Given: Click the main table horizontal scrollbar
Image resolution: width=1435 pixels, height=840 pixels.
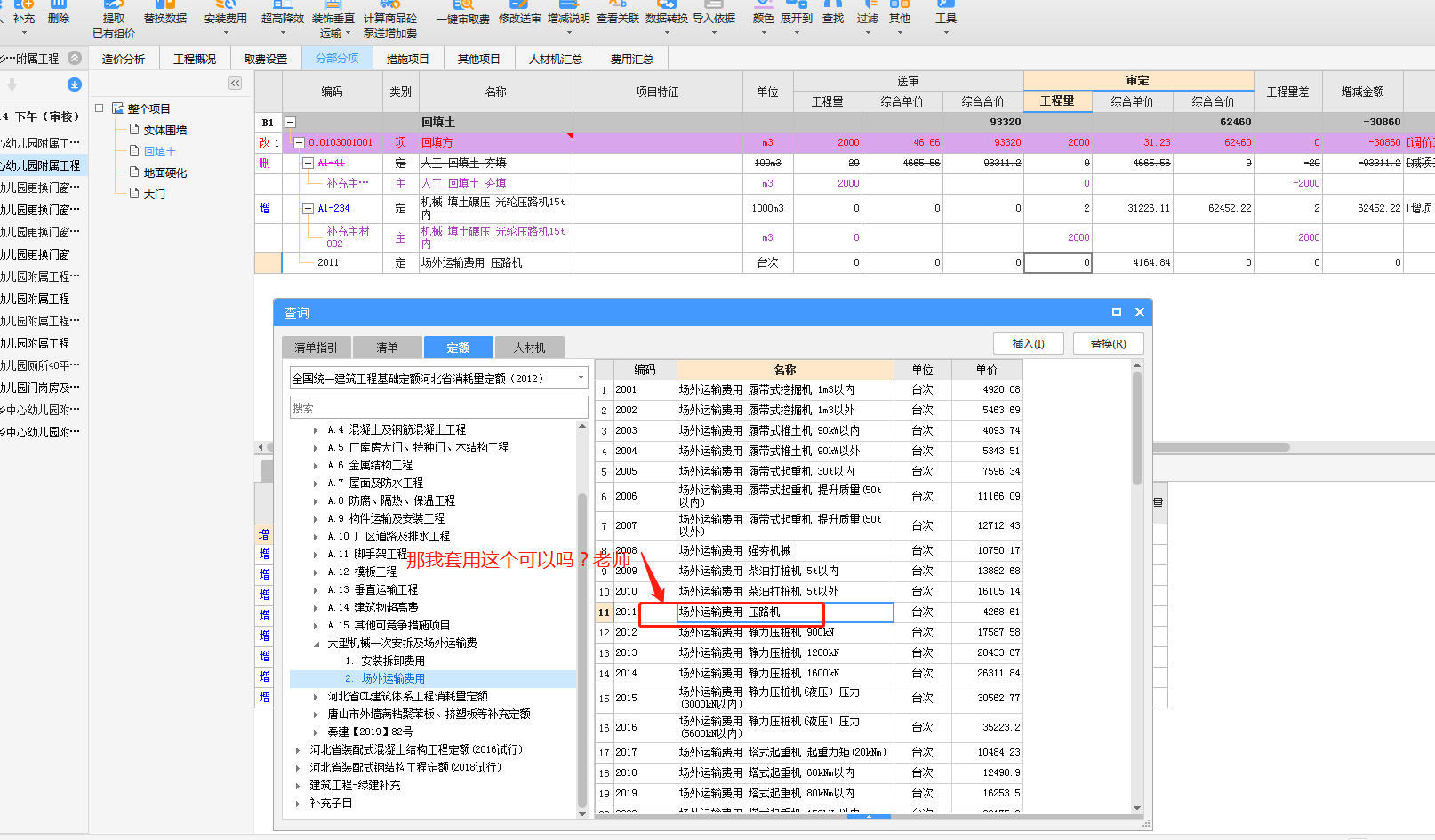Looking at the screenshot, I should coord(1222,446).
